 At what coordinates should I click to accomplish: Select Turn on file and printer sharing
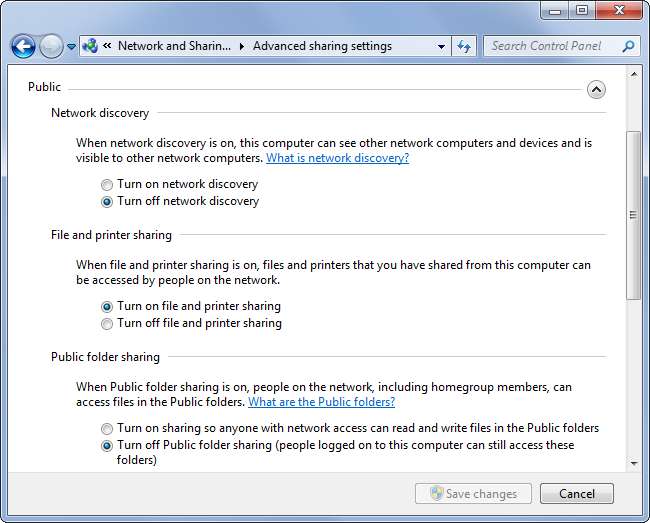click(107, 307)
